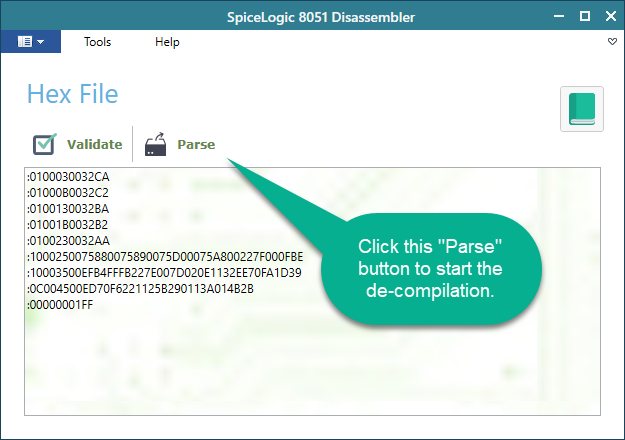Close the Disassembler window

click(609, 15)
